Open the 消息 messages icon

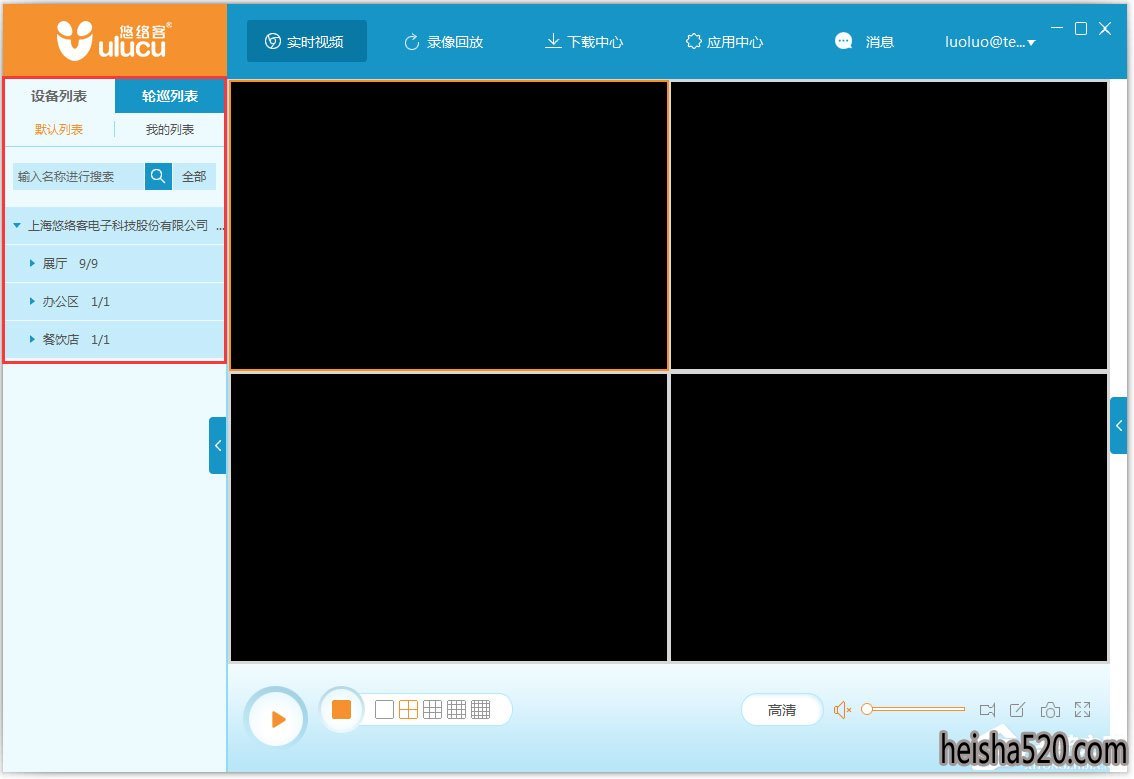844,42
